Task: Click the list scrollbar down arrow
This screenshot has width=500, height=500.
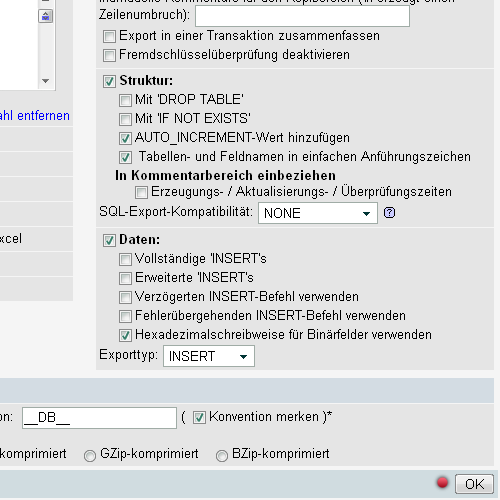Action: coord(46,81)
